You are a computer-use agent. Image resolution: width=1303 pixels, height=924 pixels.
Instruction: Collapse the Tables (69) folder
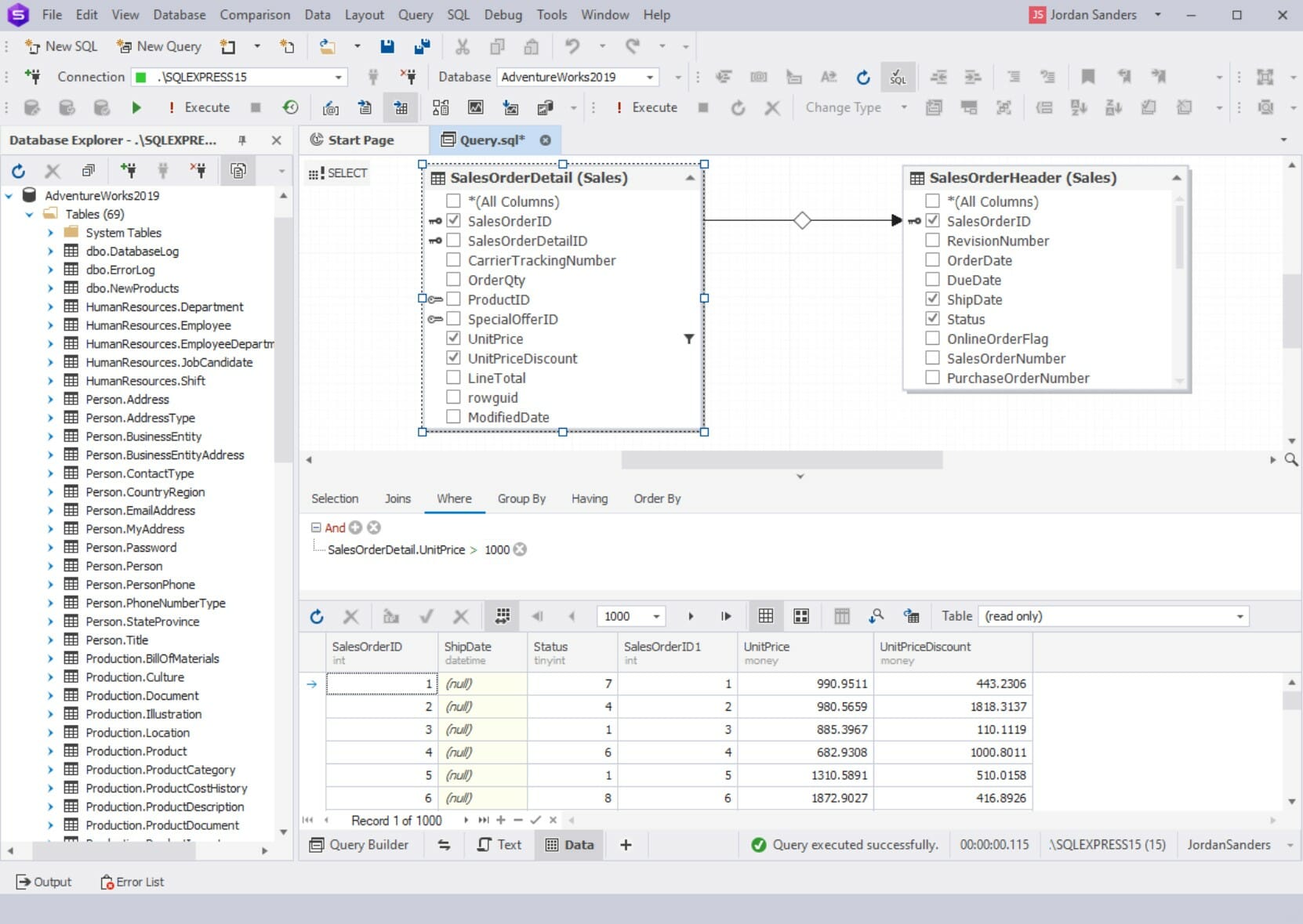pos(29,214)
